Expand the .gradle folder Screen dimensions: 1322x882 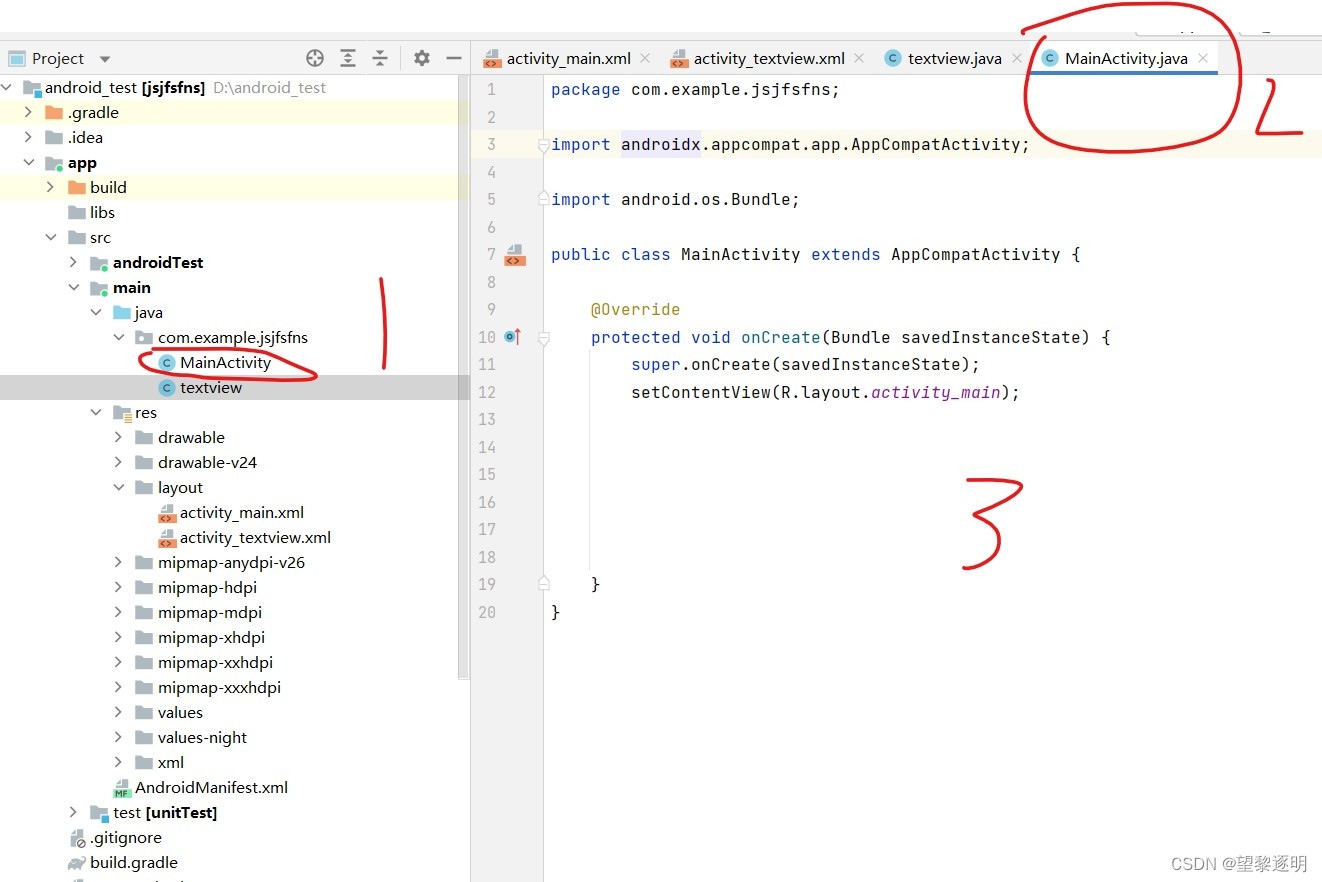tap(29, 113)
